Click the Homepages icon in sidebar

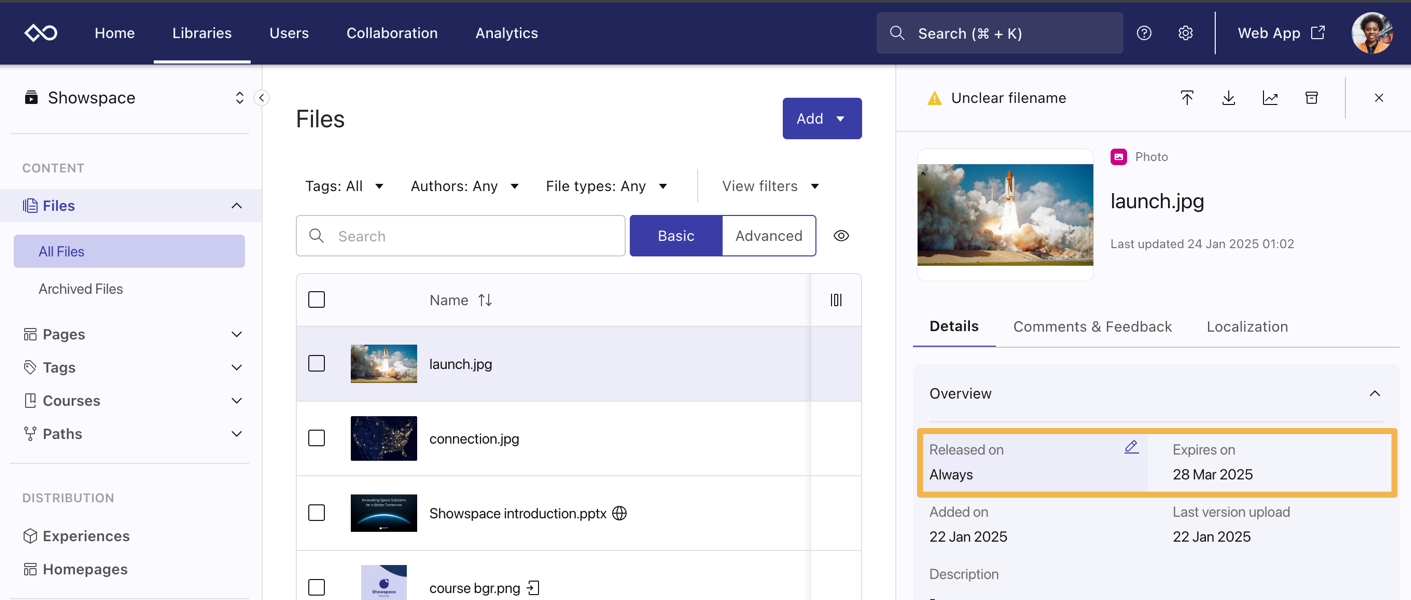pyautogui.click(x=30, y=569)
